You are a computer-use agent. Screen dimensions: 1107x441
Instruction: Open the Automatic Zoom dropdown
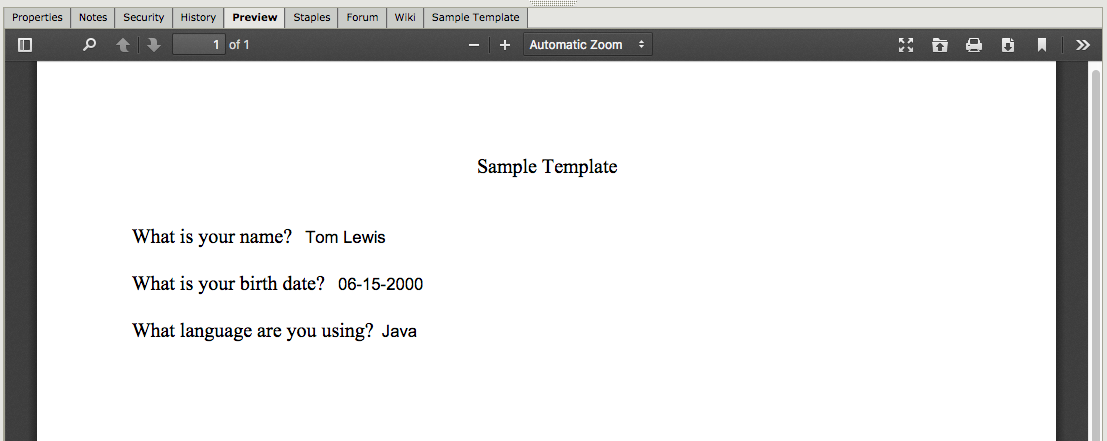588,45
